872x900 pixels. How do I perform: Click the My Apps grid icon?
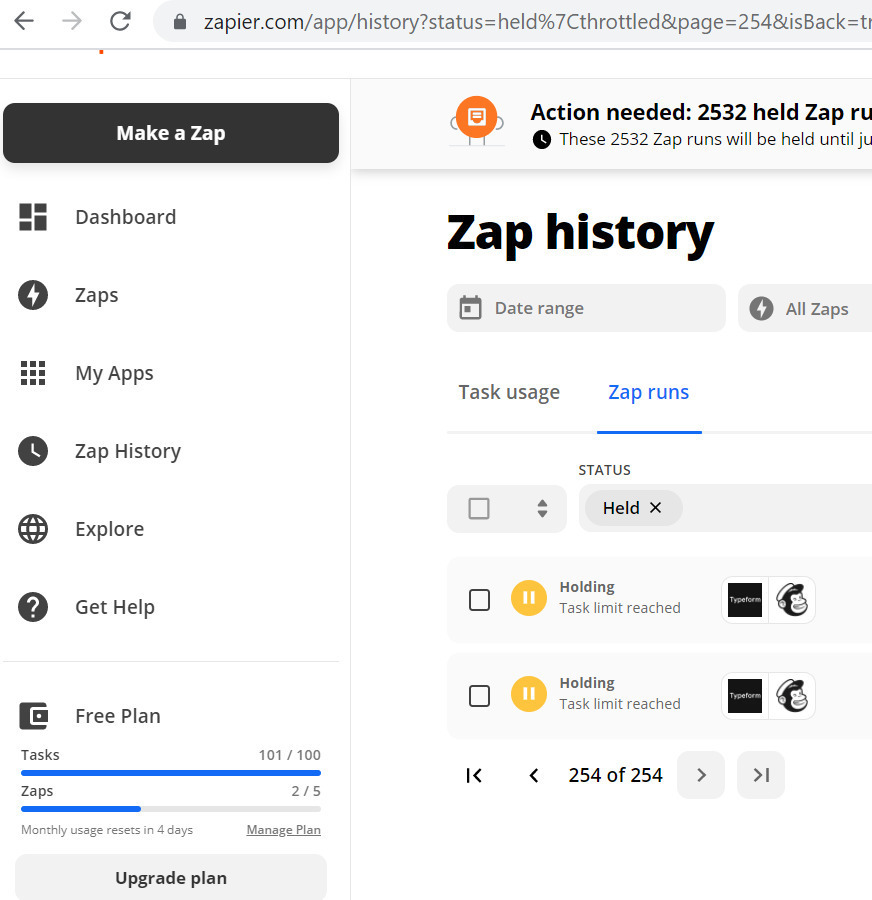pos(33,373)
